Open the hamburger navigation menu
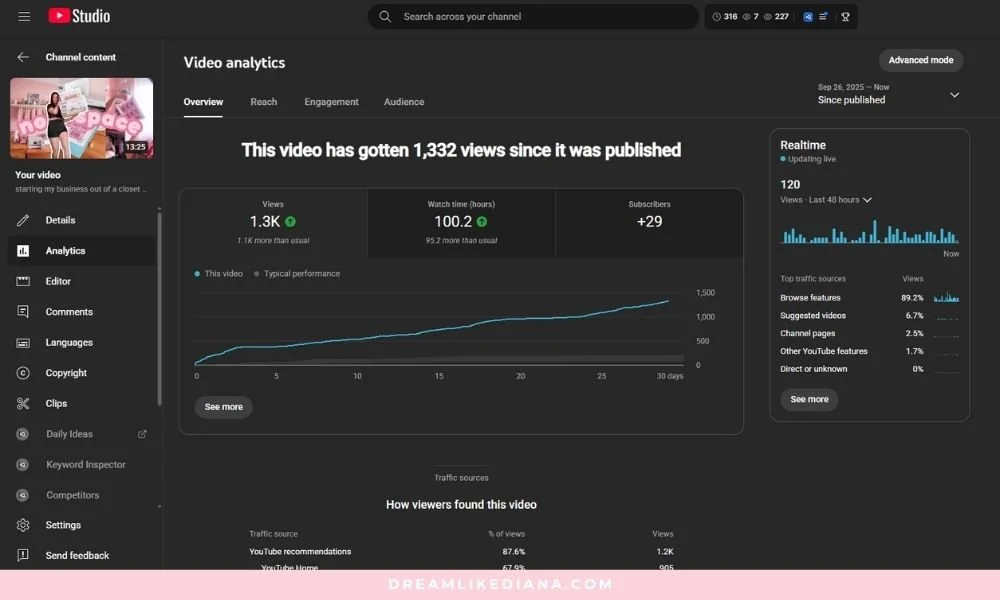Viewport: 1000px width, 600px height. [24, 17]
